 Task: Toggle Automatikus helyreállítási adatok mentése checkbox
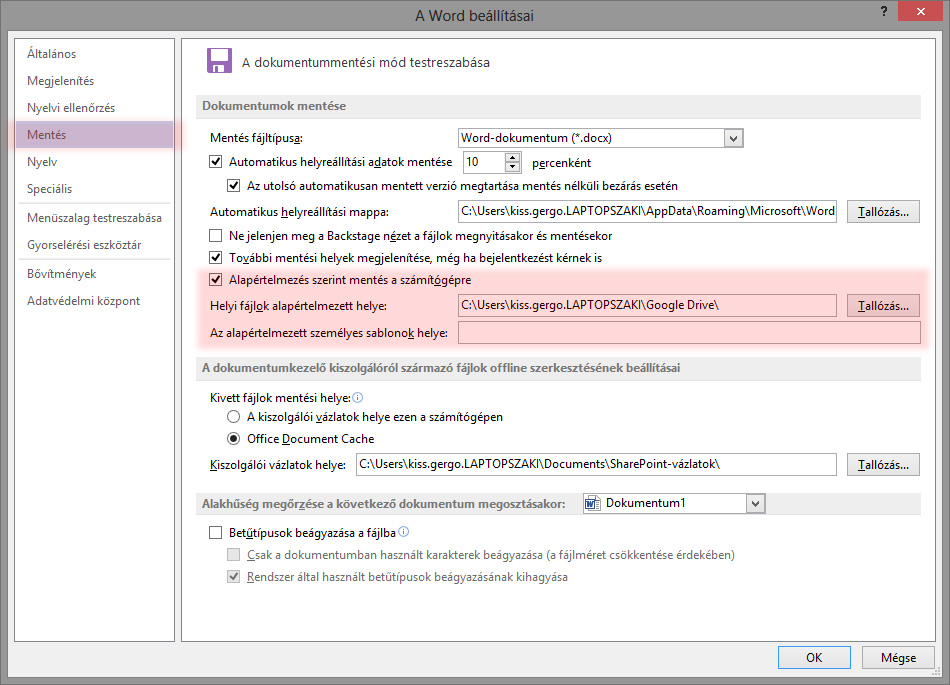(216, 162)
